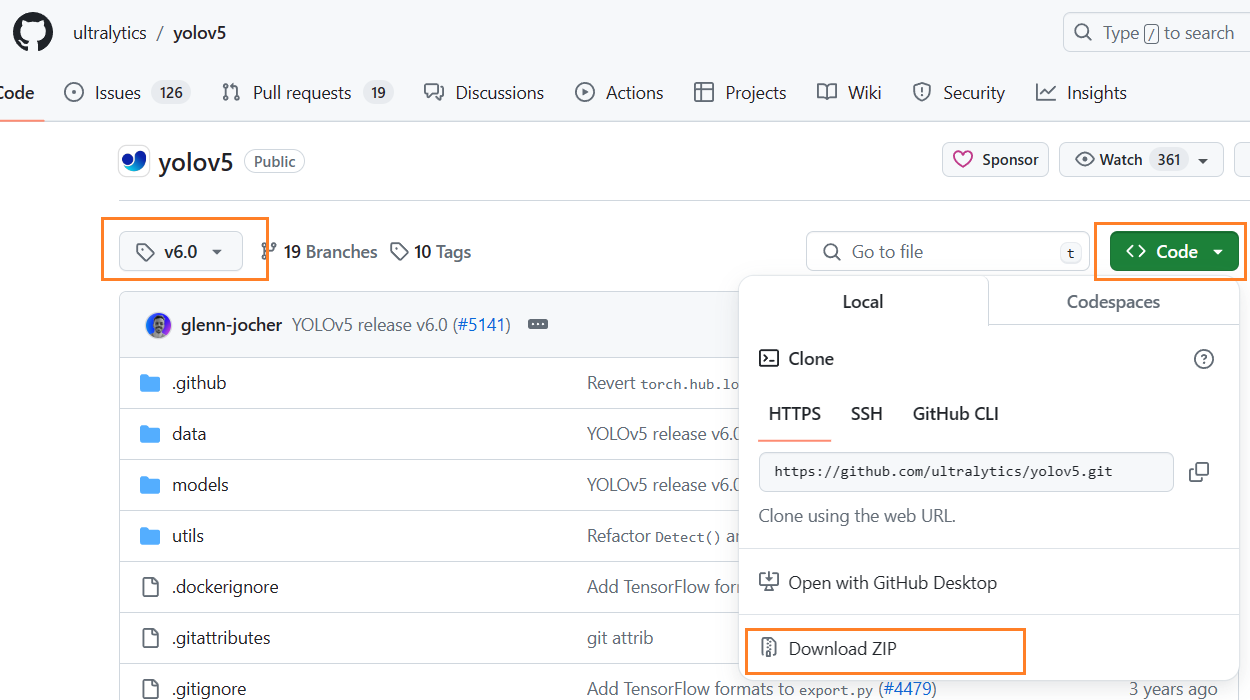Viewport: 1250px width, 700px height.
Task: Open the models folder name
Action: (x=200, y=485)
